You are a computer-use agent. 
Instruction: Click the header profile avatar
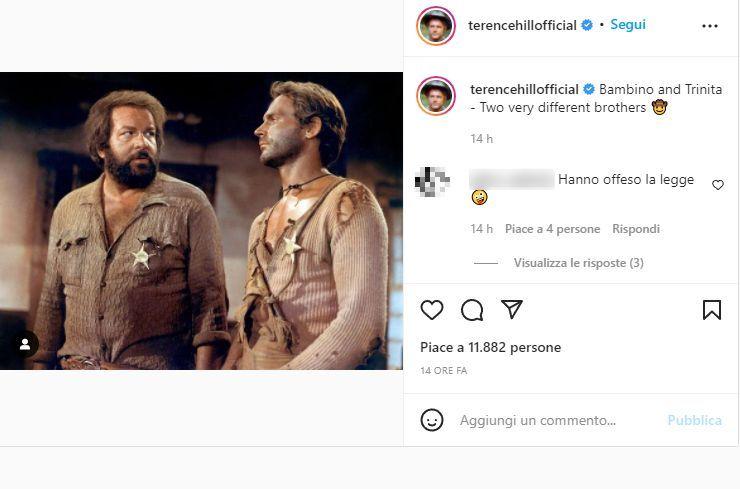pos(436,26)
